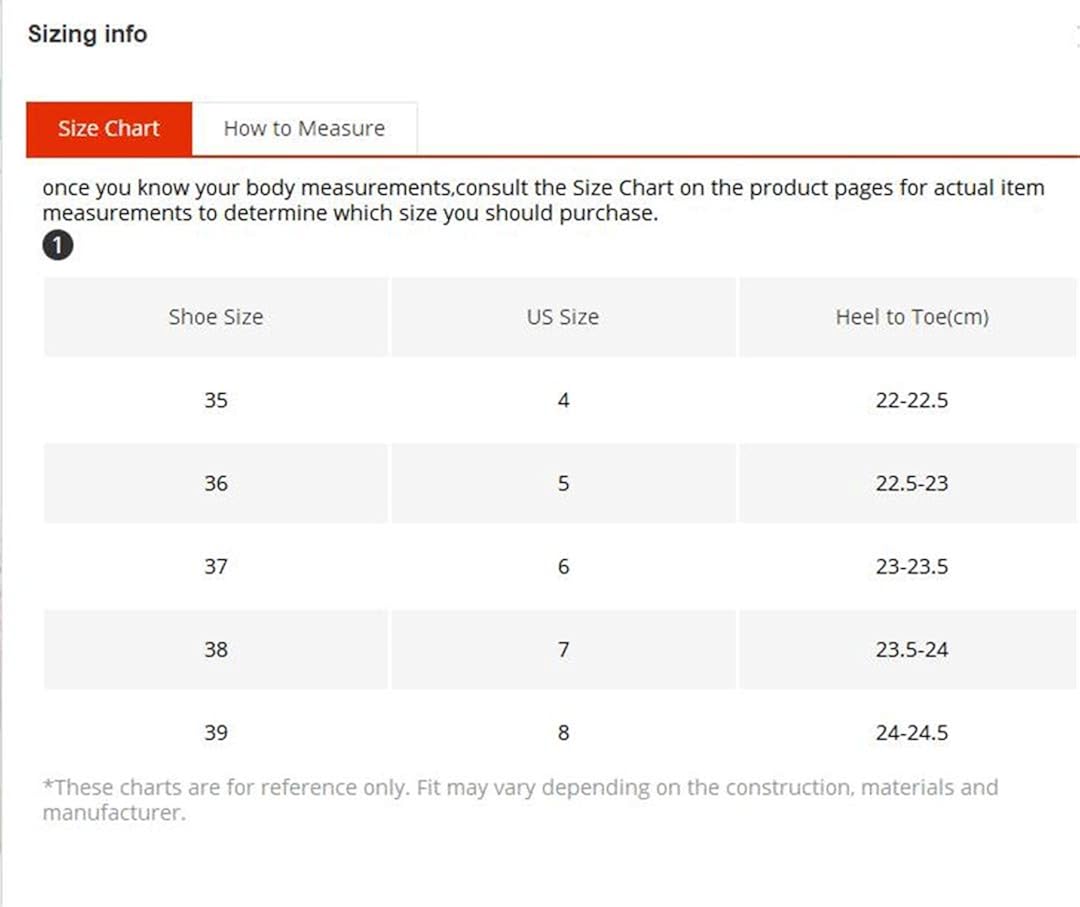Choose the shoe size 38 cell
This screenshot has width=1080, height=907.
click(216, 649)
